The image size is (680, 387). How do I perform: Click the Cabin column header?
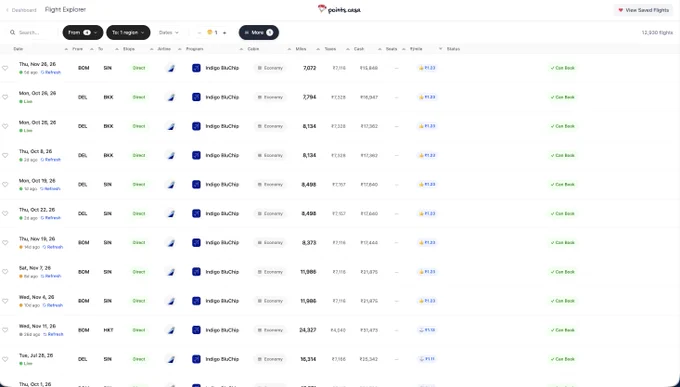click(x=253, y=49)
